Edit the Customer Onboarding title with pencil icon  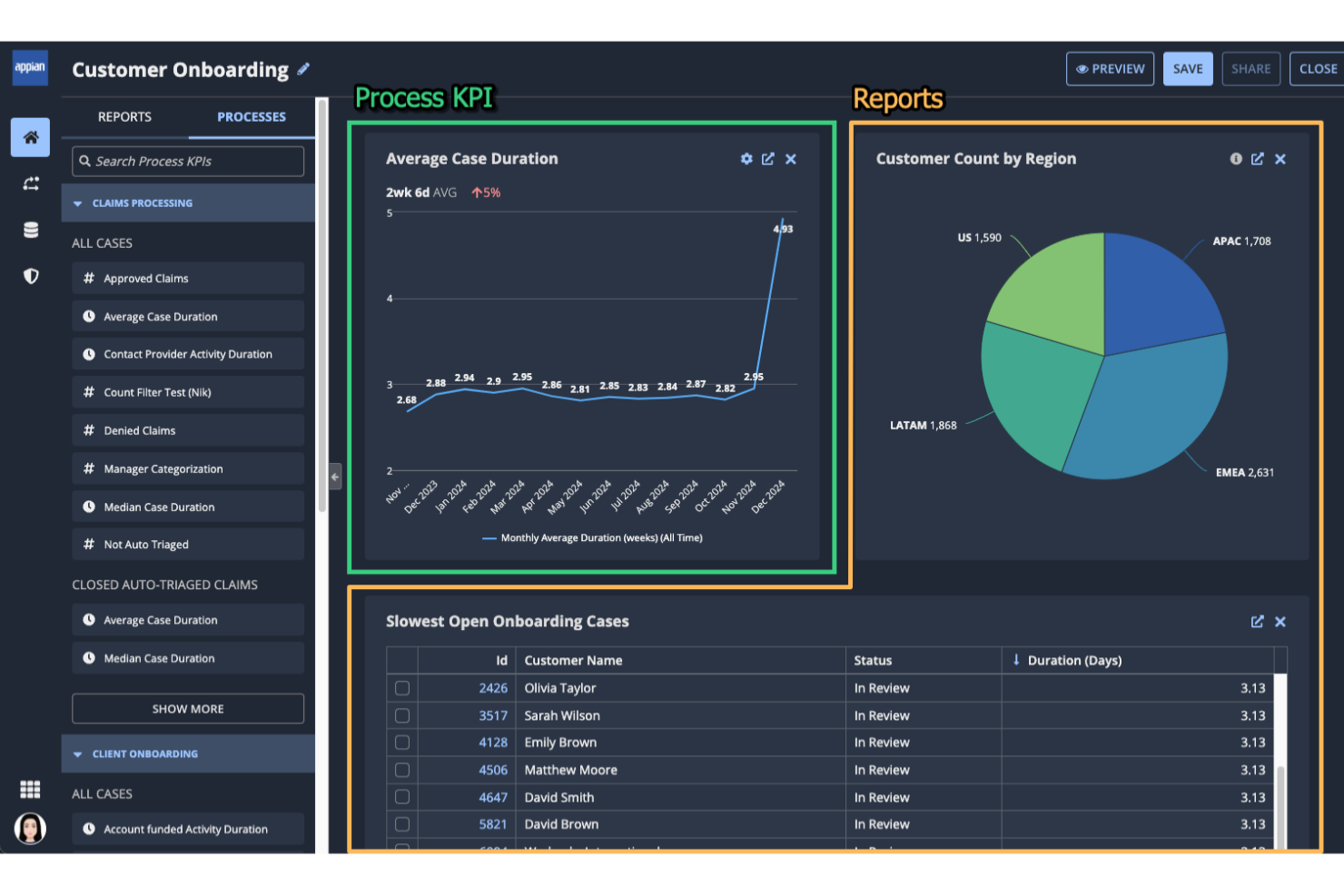click(303, 69)
